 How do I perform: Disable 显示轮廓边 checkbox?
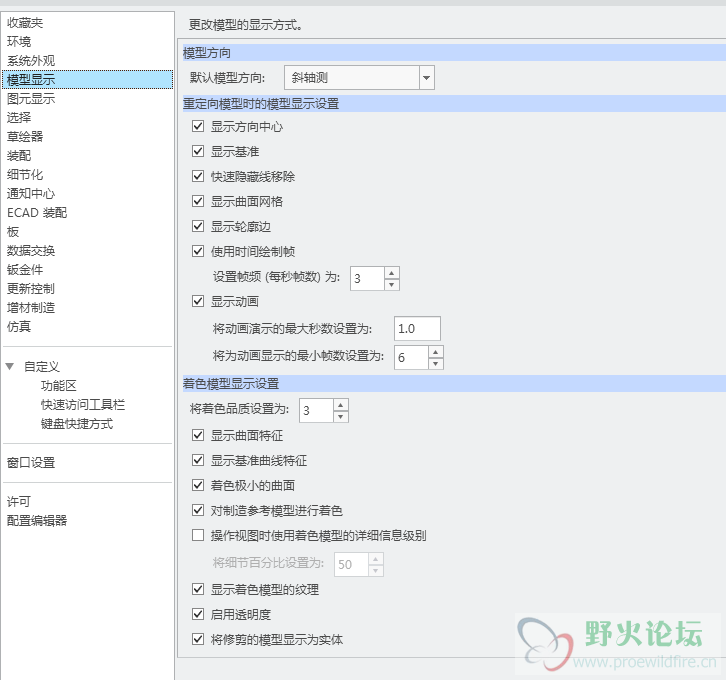(x=198, y=226)
